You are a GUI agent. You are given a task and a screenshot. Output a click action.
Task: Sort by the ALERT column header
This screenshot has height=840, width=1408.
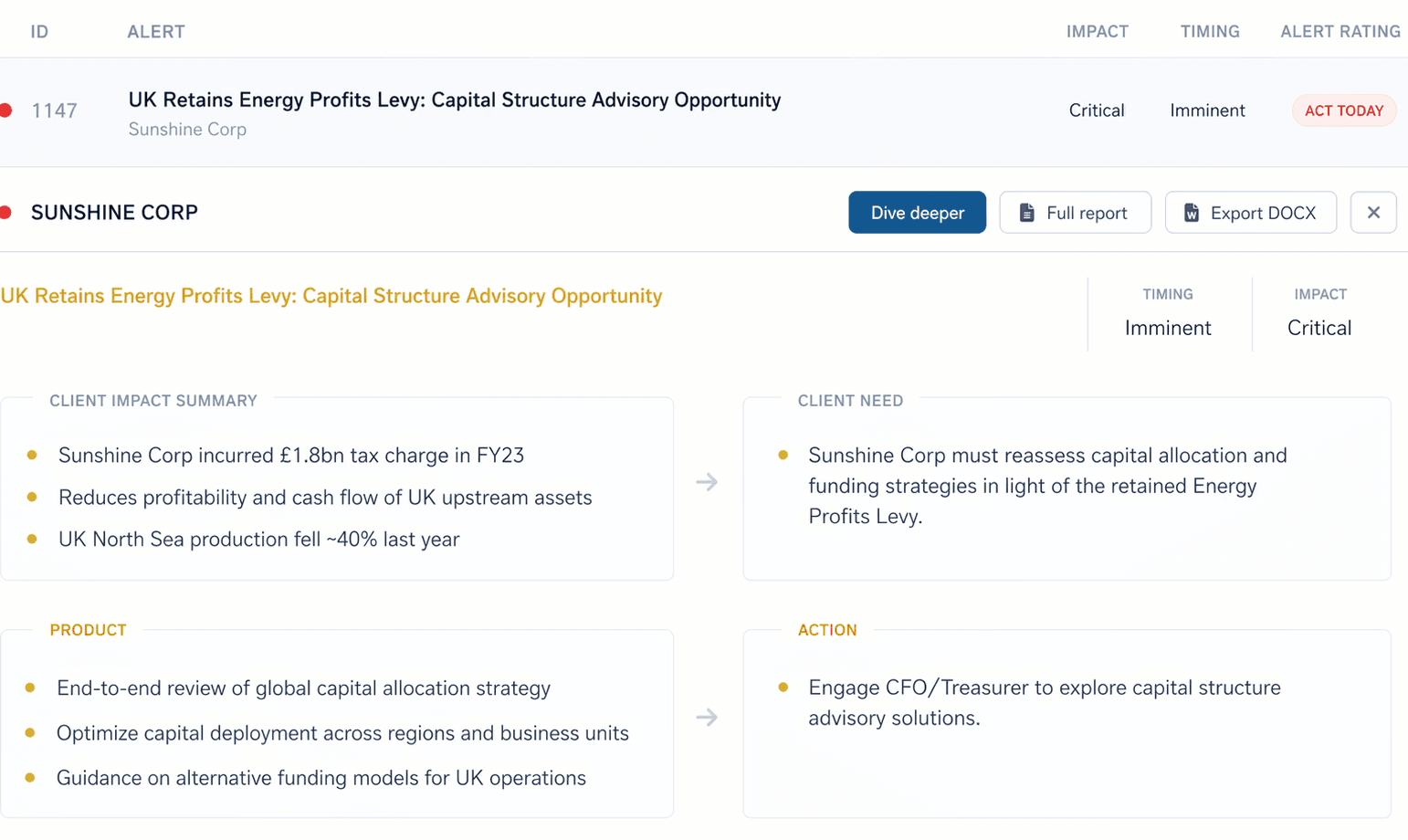coord(156,32)
